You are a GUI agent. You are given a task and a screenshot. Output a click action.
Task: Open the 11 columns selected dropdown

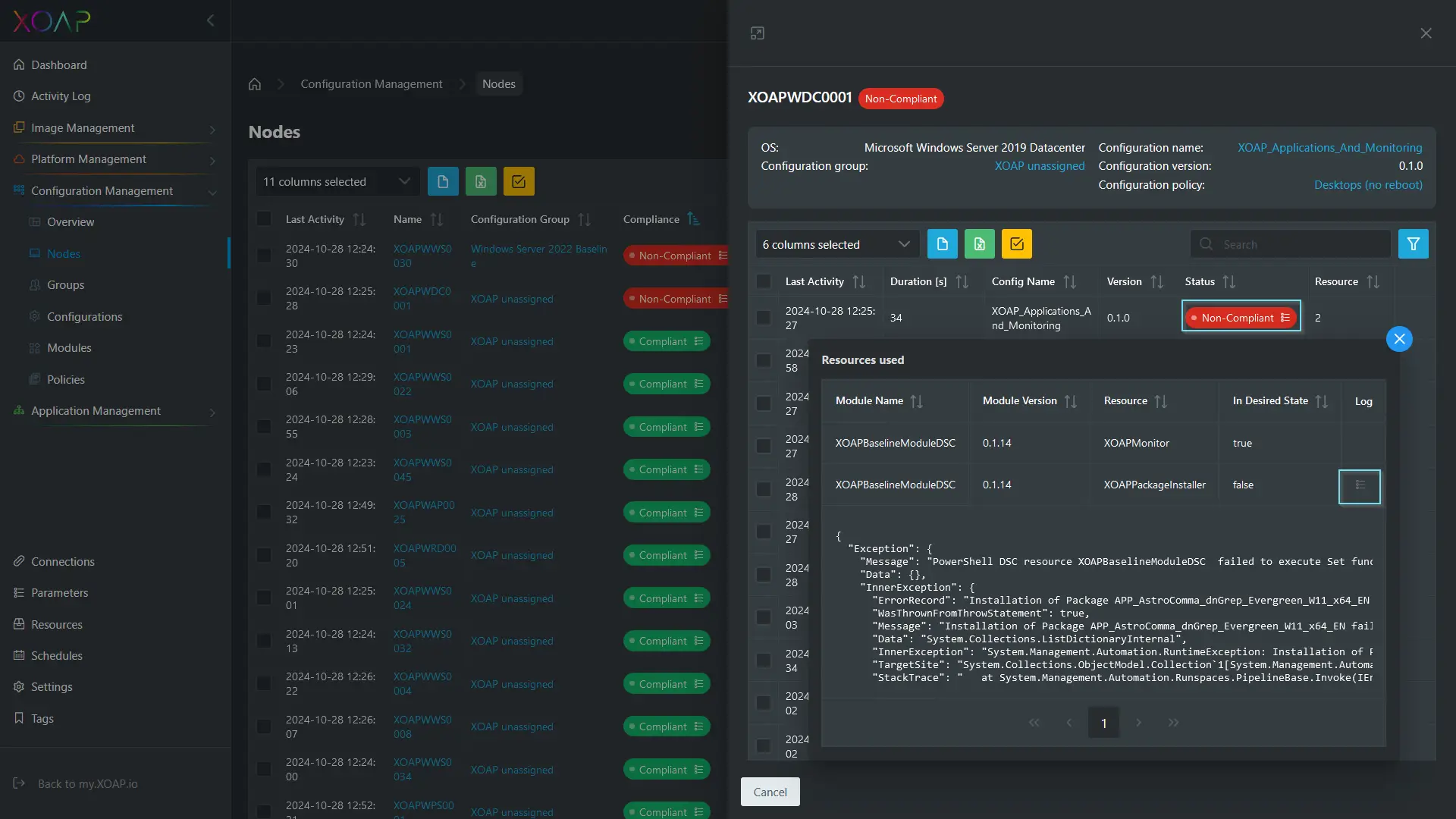337,182
